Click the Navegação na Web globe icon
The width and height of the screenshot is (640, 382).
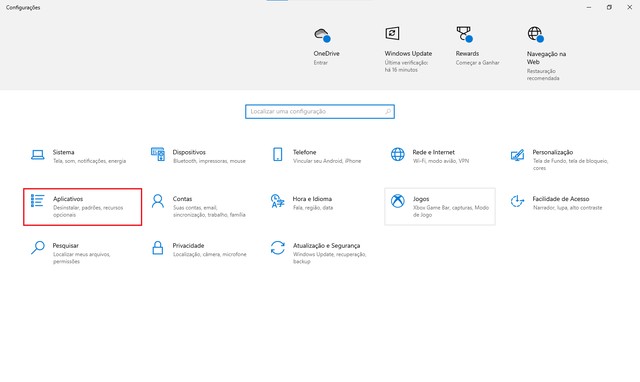(x=535, y=34)
